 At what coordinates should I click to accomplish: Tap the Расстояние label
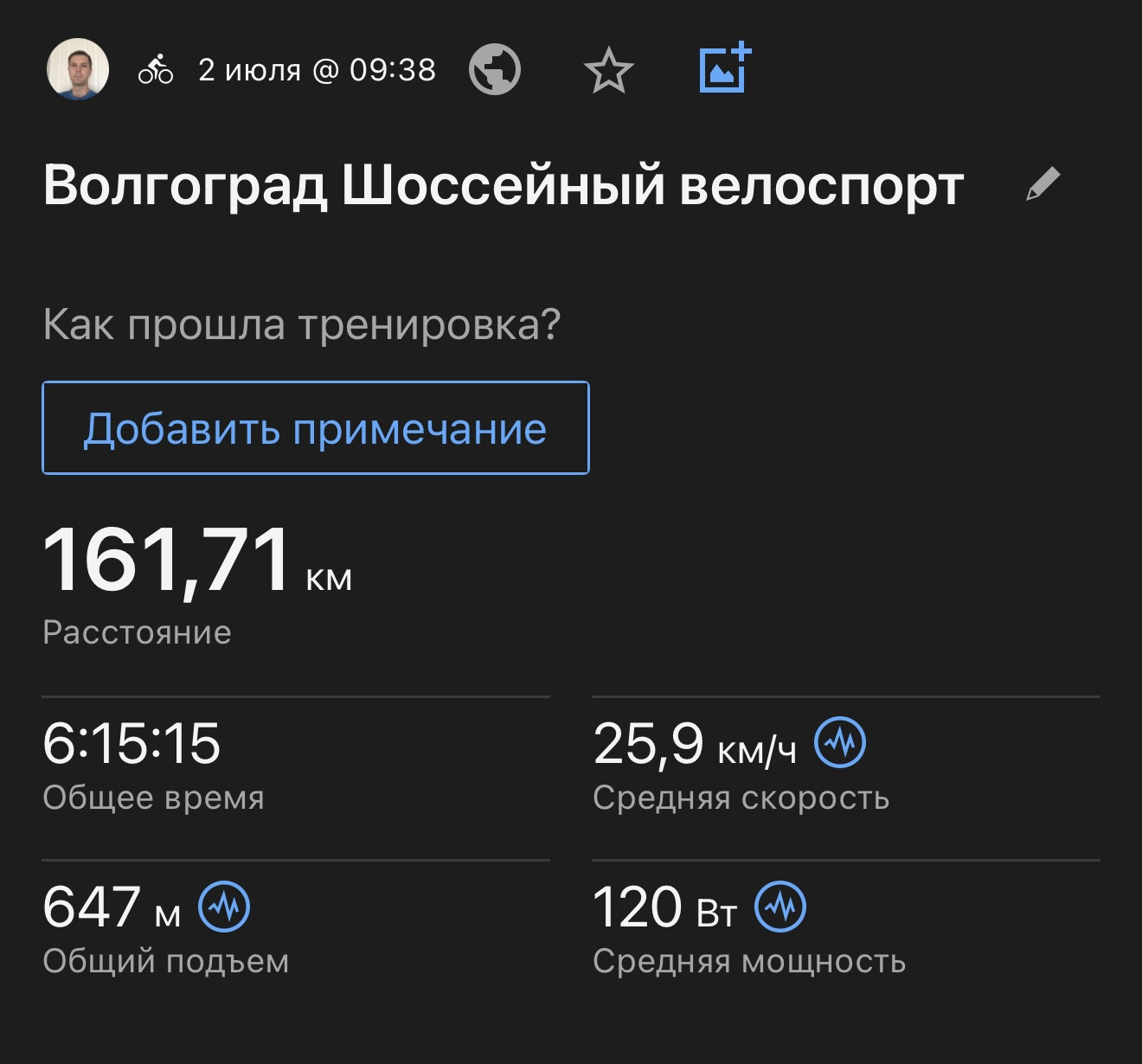pos(137,633)
